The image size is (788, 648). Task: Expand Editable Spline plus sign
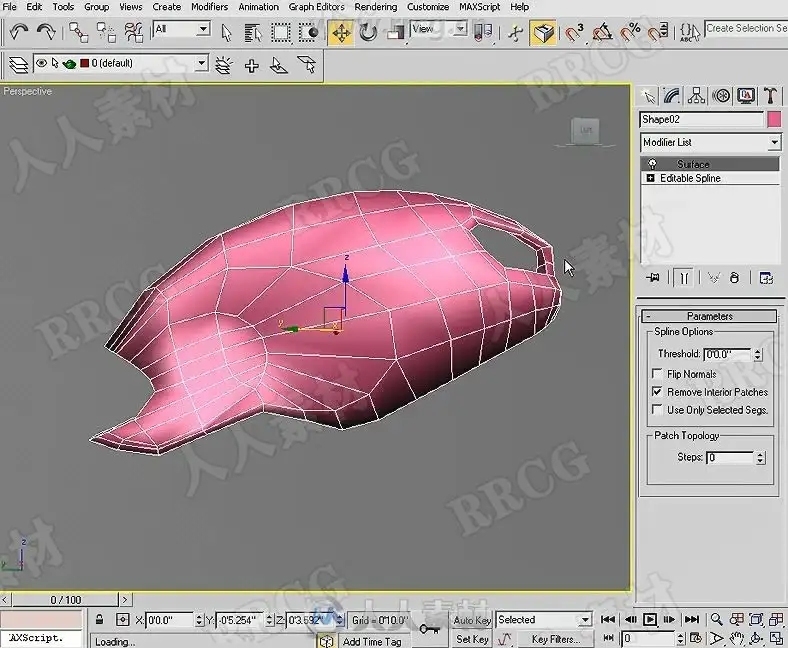pos(650,178)
